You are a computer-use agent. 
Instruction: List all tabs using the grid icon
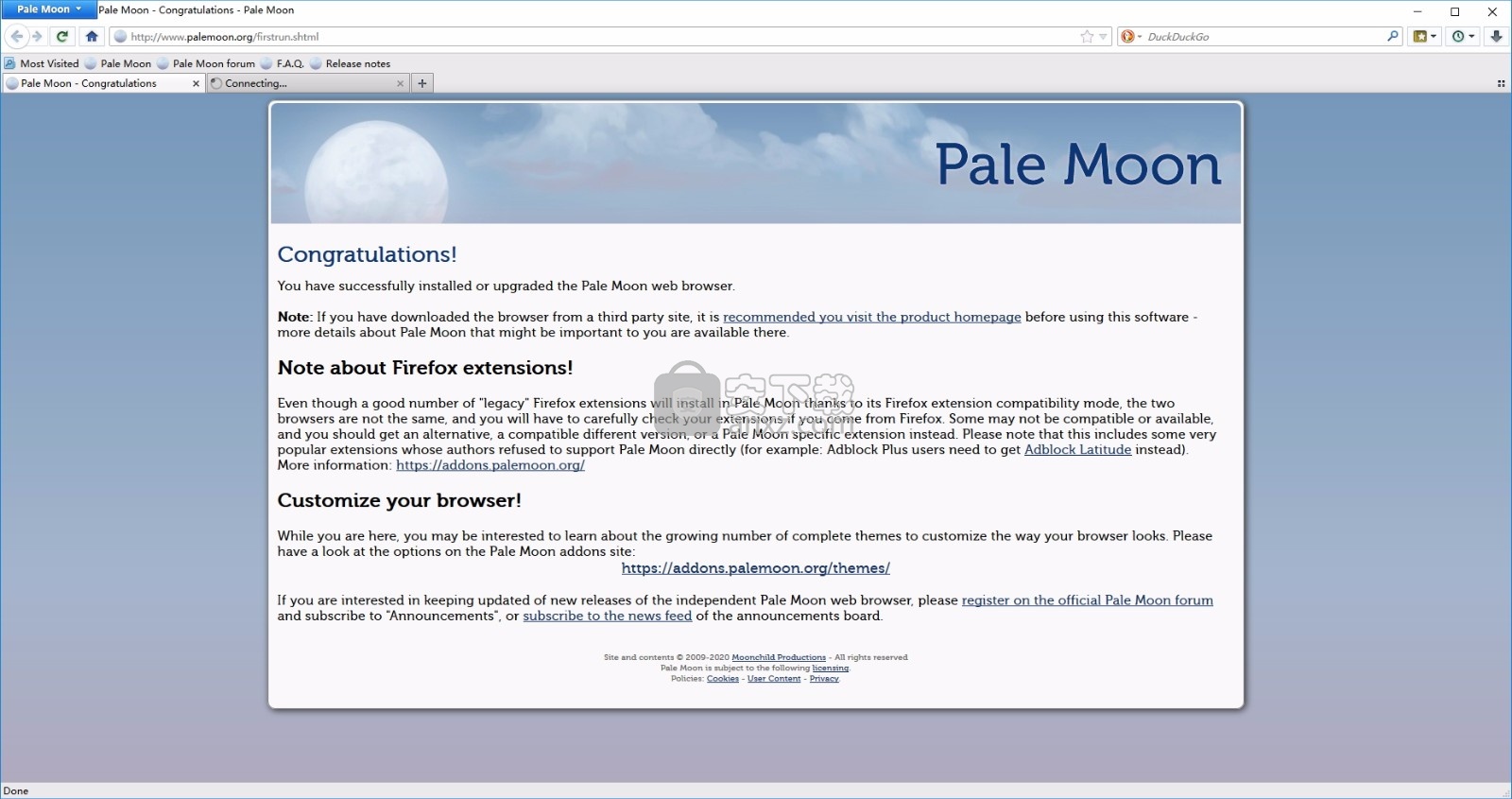click(1501, 83)
